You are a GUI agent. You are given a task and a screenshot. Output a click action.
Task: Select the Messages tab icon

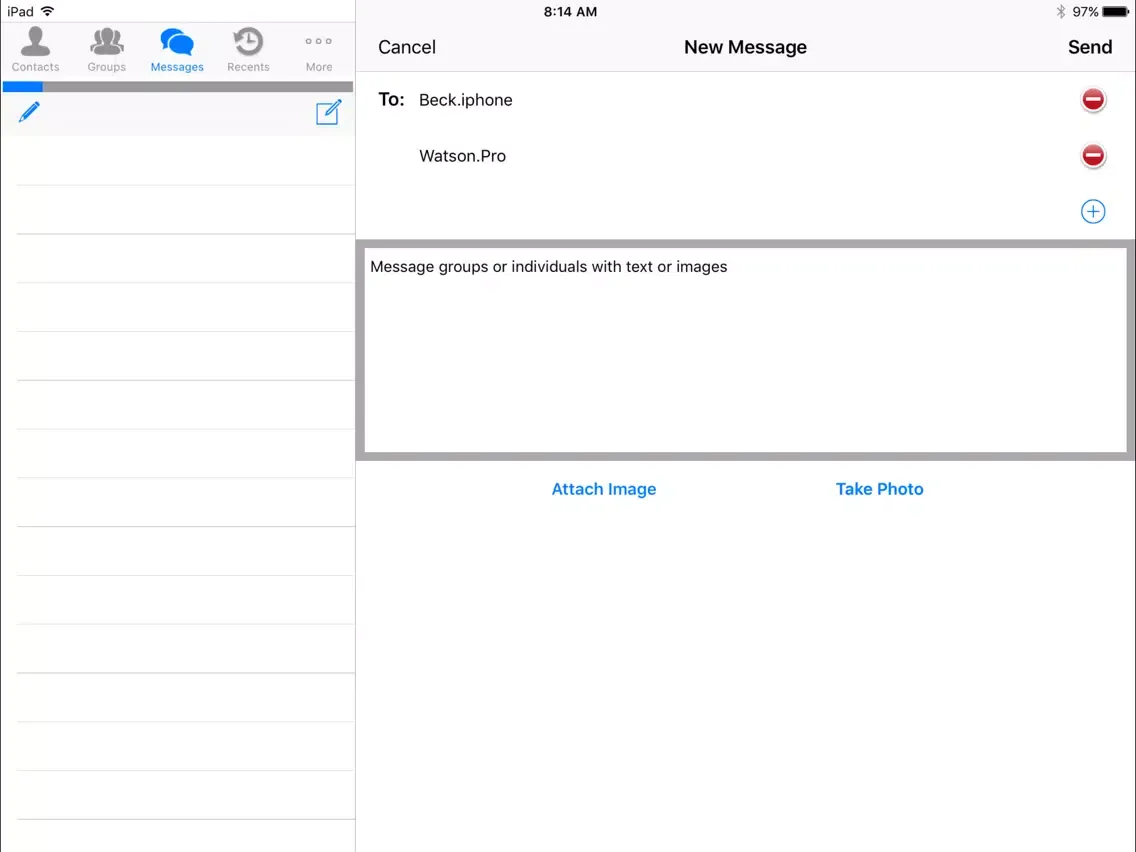(177, 43)
